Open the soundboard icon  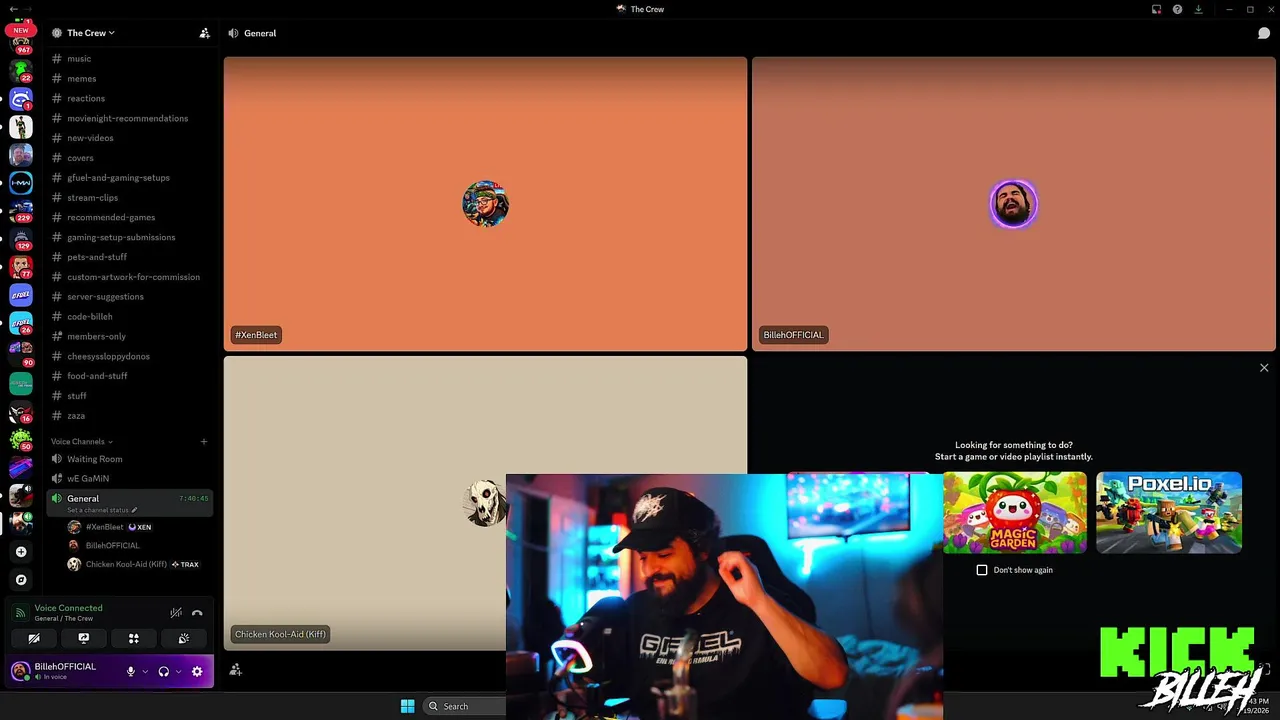tap(184, 638)
